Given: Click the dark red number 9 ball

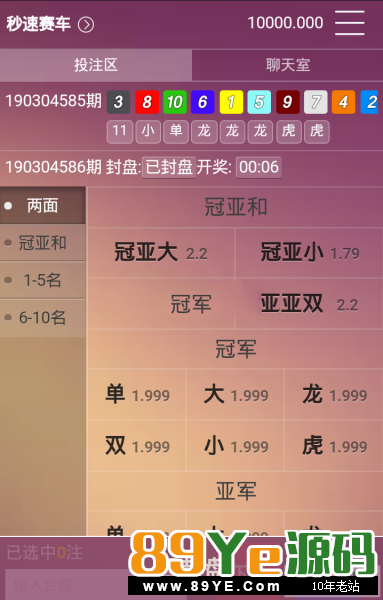Looking at the screenshot, I should (x=288, y=102).
